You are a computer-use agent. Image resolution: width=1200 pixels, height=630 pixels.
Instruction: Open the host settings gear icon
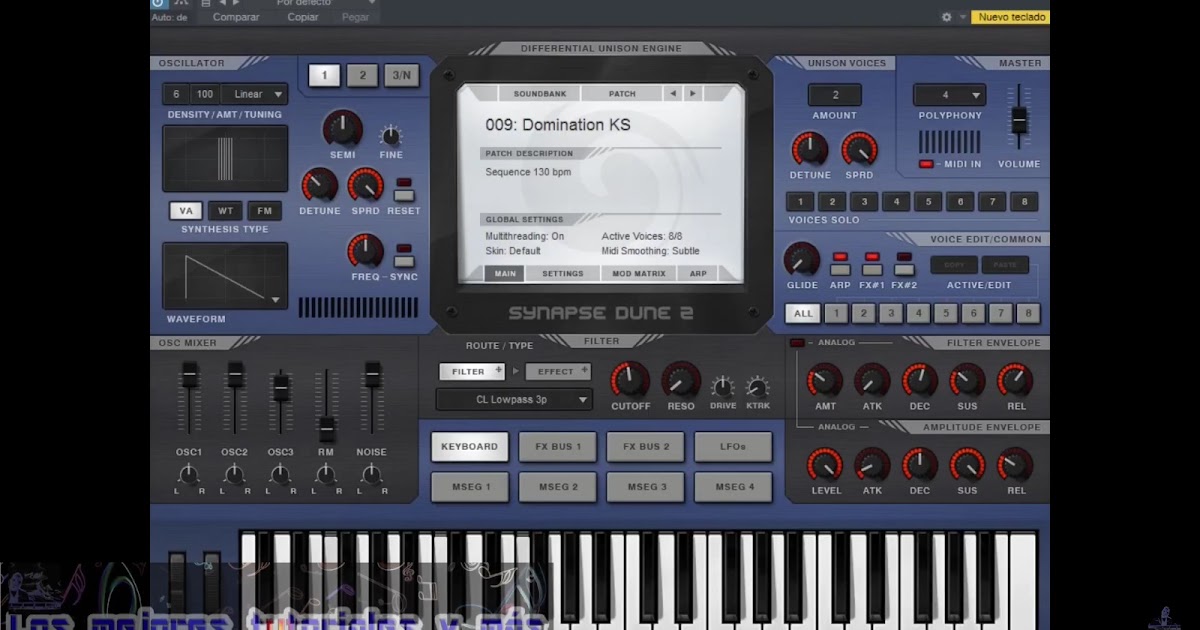pos(946,17)
